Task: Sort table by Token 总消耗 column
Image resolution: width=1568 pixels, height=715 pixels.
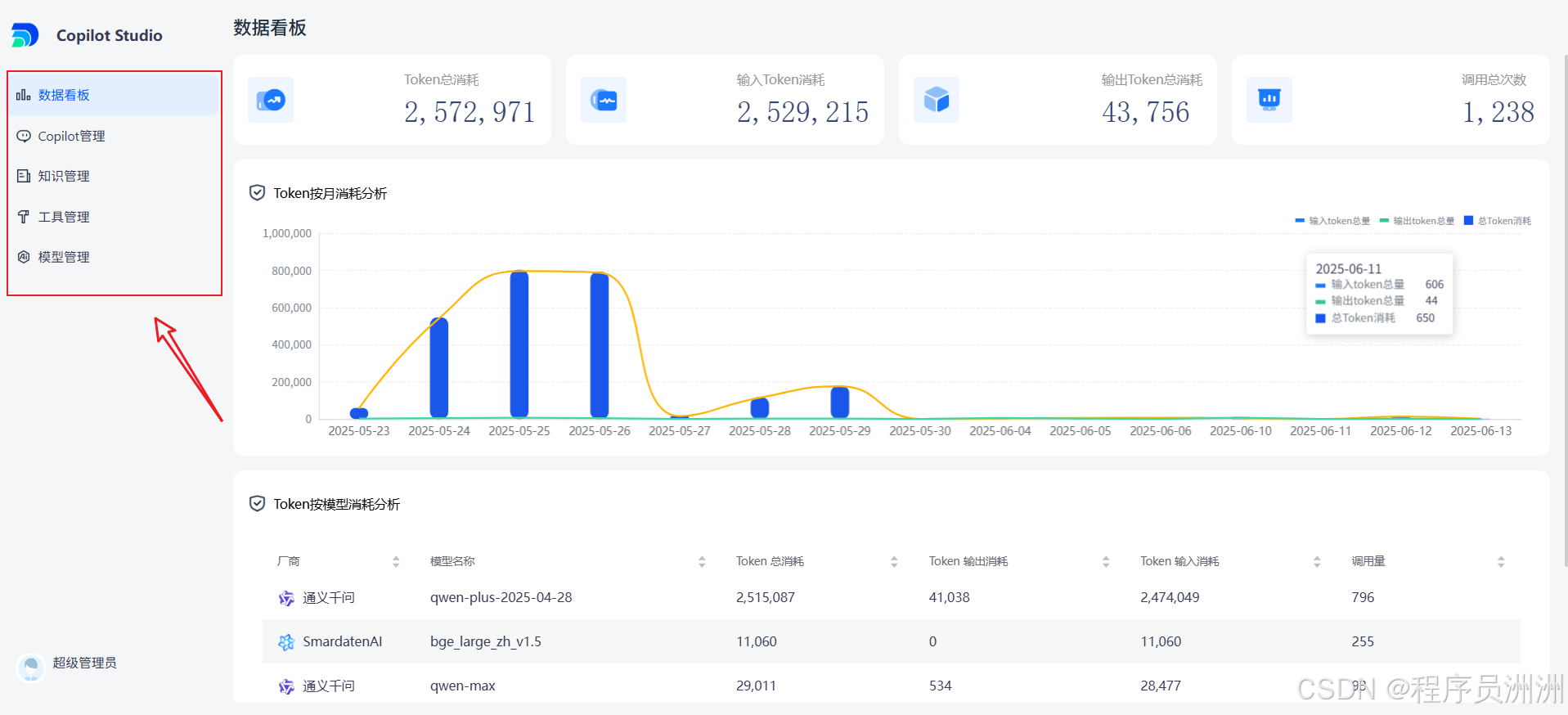Action: [894, 562]
